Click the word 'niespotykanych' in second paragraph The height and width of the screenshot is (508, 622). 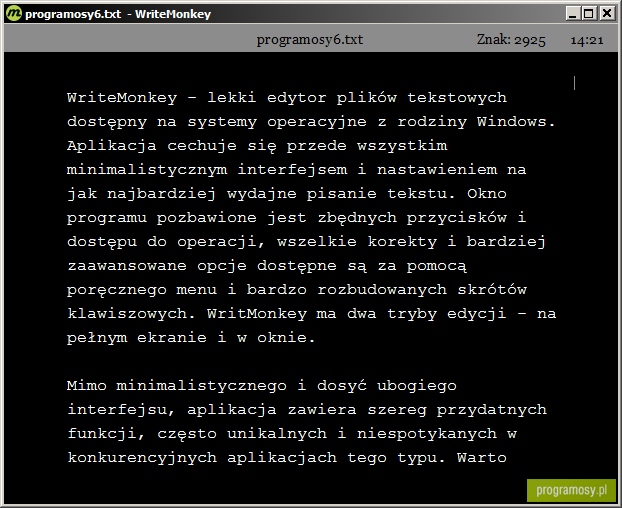(426, 434)
